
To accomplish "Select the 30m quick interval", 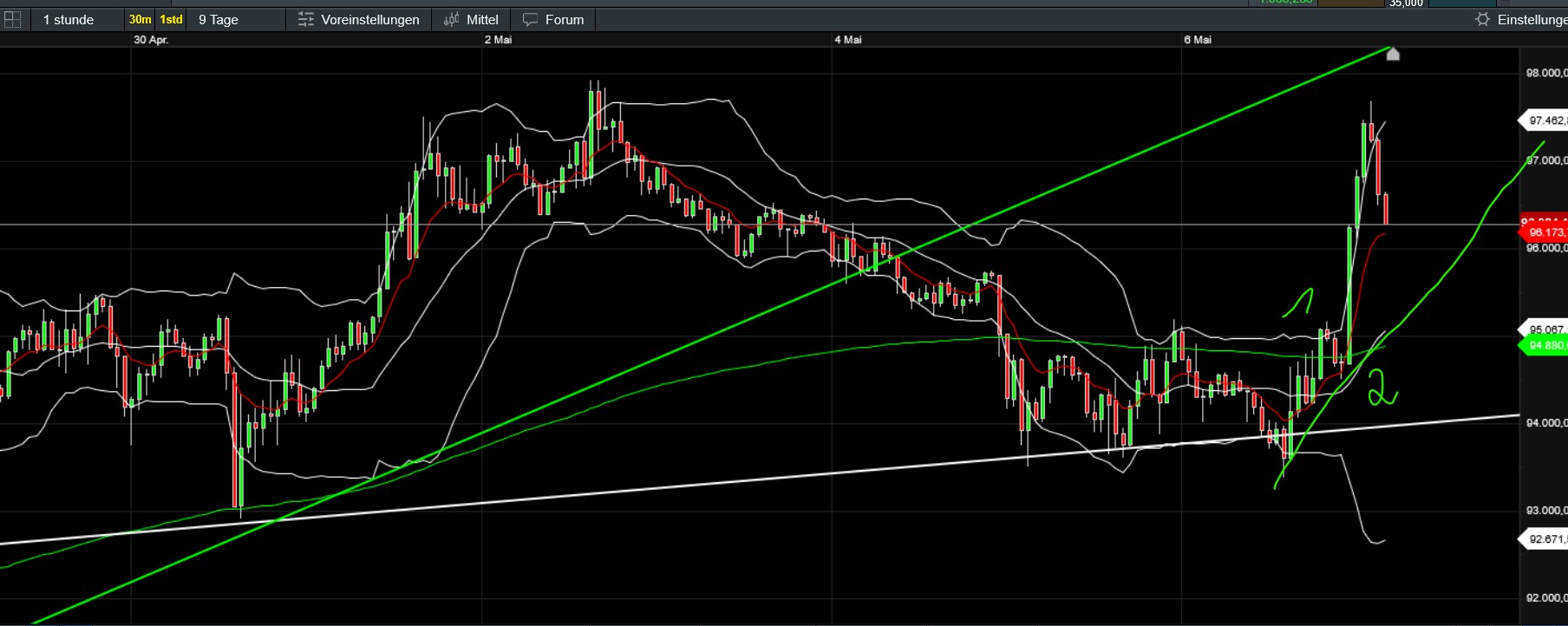I will coord(140,19).
